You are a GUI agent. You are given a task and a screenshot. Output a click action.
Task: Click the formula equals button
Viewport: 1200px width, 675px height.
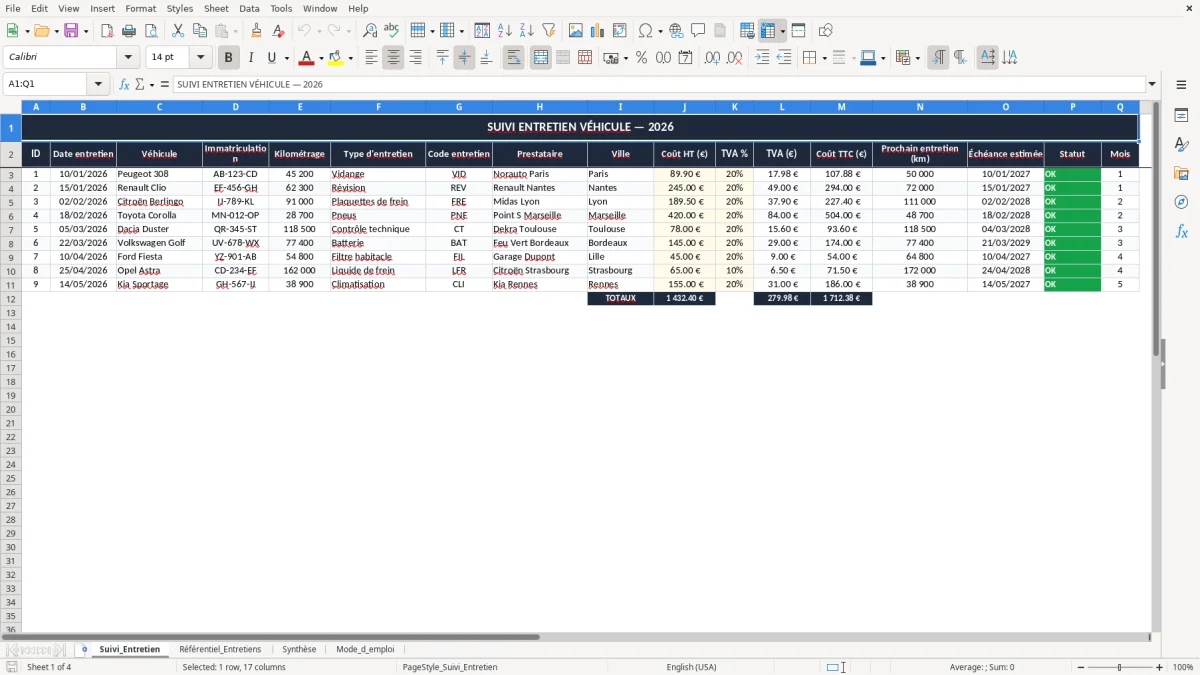point(165,85)
